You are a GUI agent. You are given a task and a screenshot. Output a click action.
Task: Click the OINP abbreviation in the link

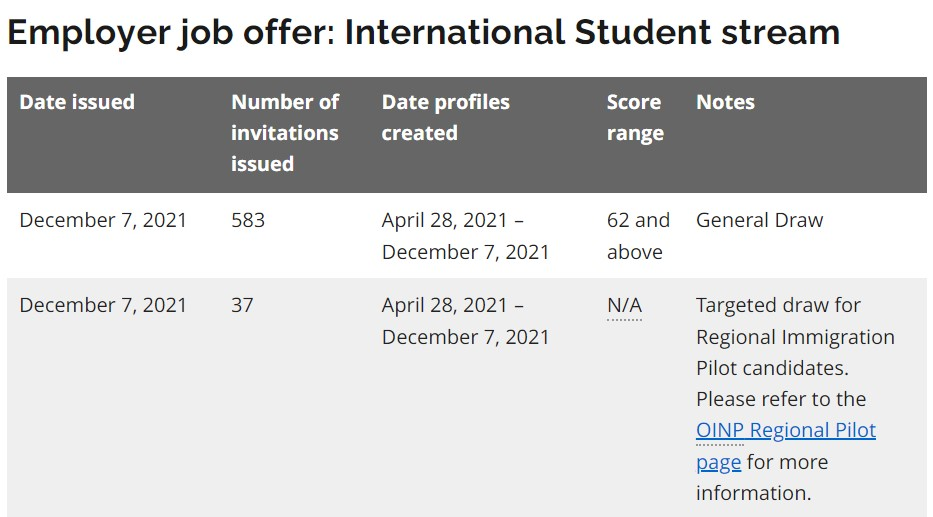point(720,430)
